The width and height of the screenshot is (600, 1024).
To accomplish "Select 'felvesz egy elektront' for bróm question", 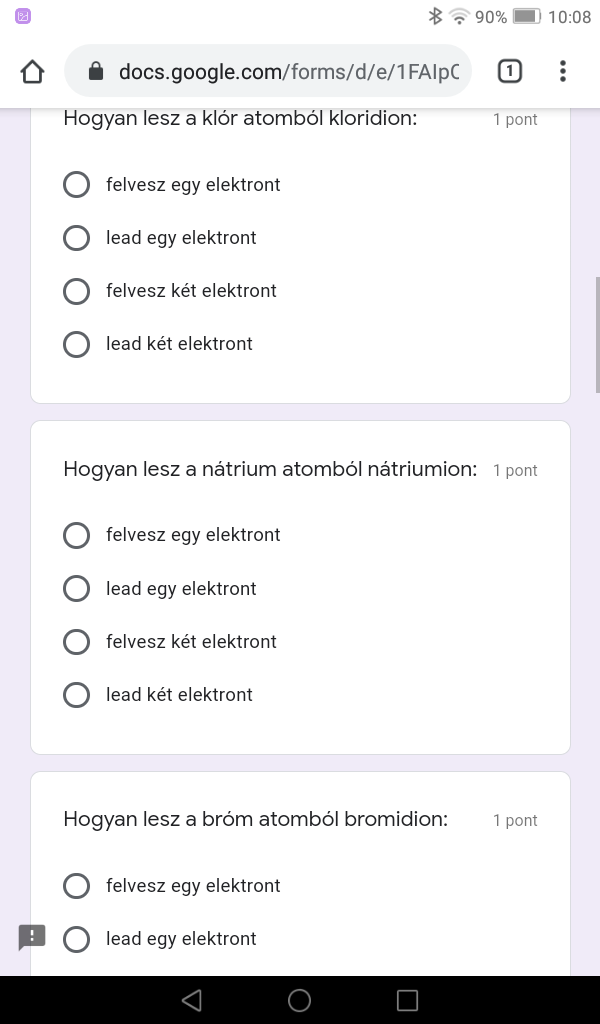I will point(77,886).
